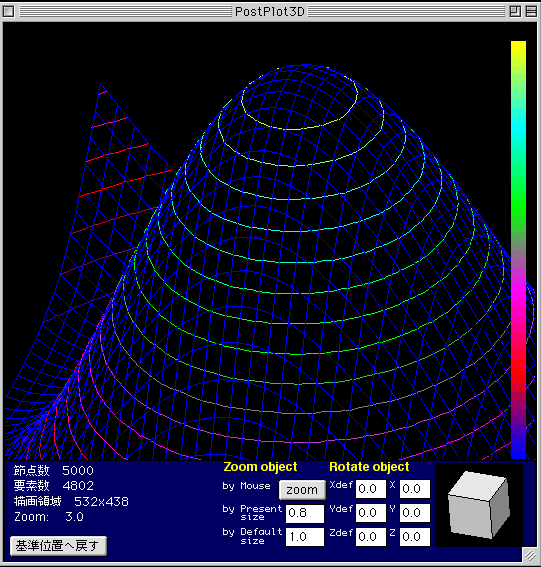Image resolution: width=541 pixels, height=567 pixels.
Task: Focus the Xdef rotation field
Action: (x=371, y=489)
